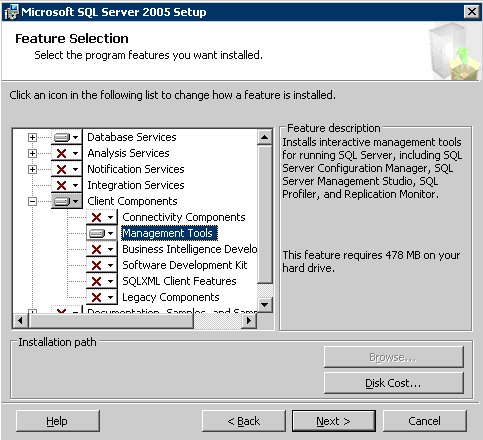Open Notification Services red X feature icon
Viewport: 483px width, 440px height.
click(66, 169)
